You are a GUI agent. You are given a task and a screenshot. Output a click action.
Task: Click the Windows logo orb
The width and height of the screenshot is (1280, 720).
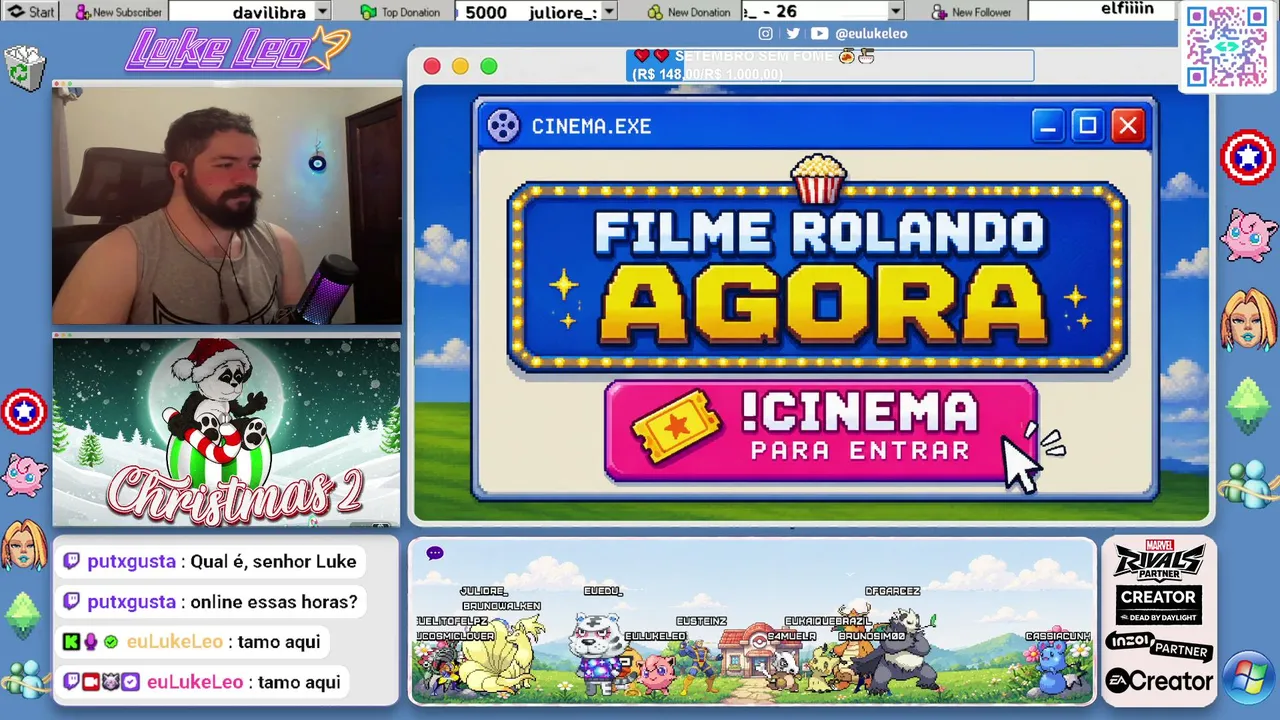(1248, 679)
